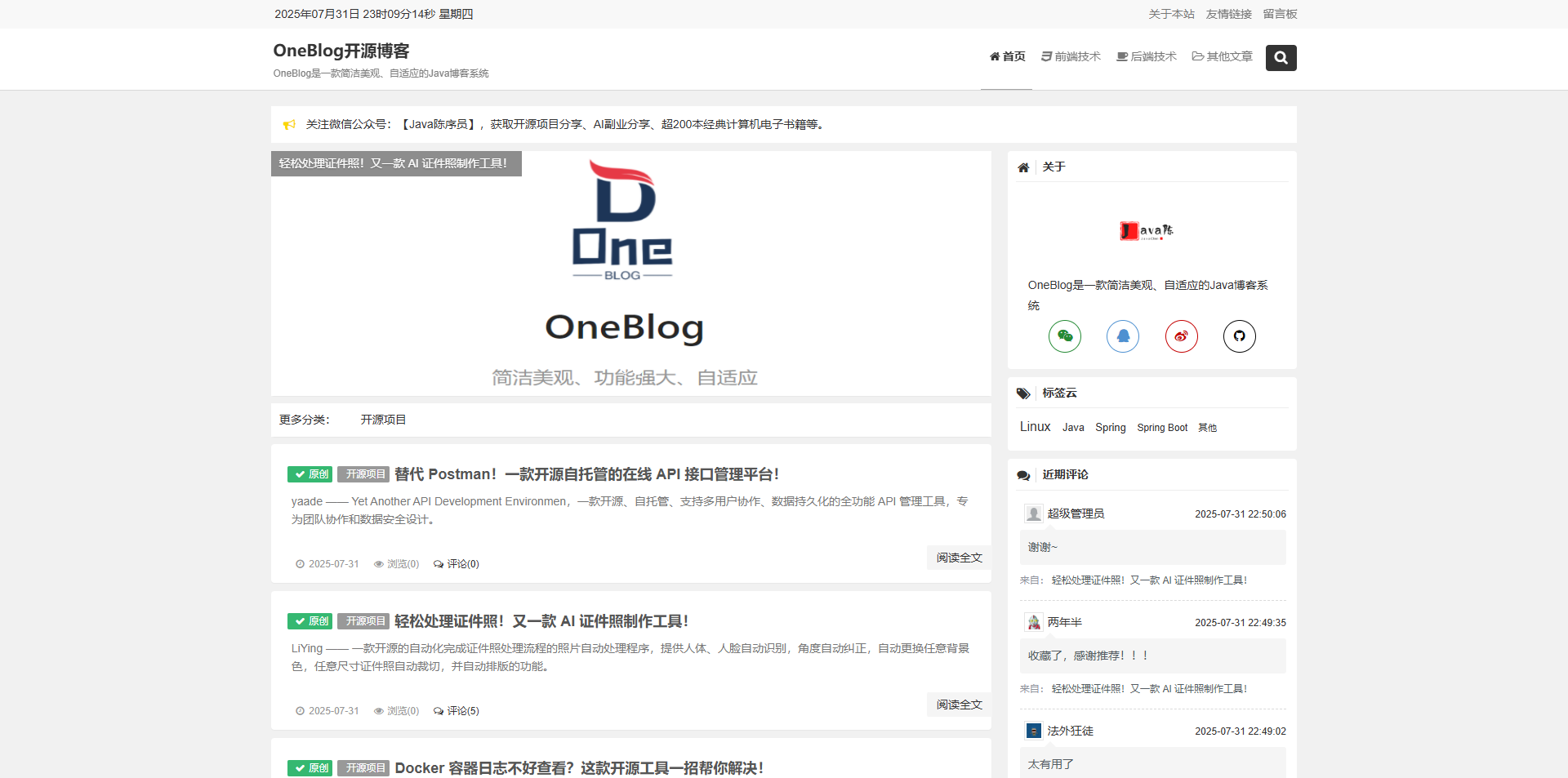Select Java tag in tag cloud
This screenshot has width=1568, height=778.
tap(1073, 428)
